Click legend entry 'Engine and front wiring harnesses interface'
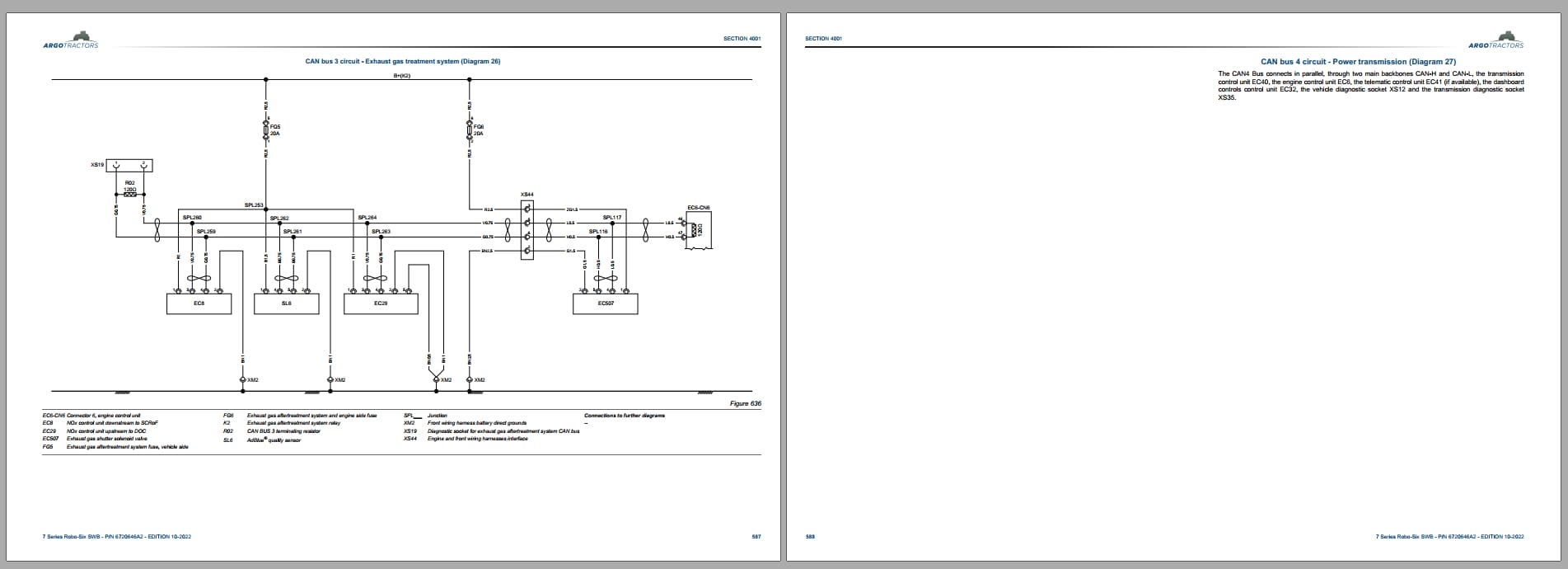The width and height of the screenshot is (1568, 569). 478,439
